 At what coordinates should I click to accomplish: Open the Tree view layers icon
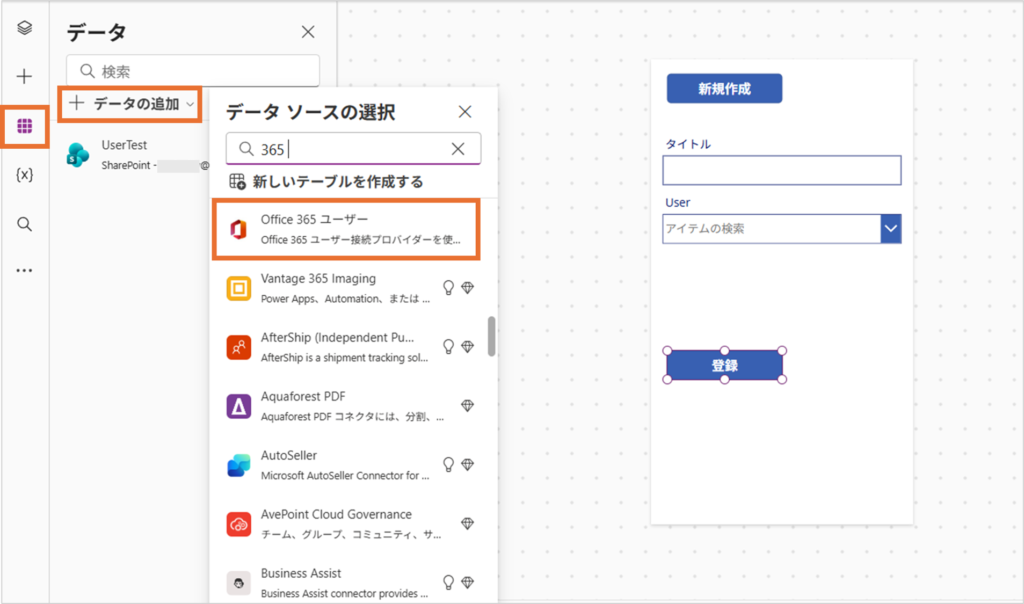(25, 28)
